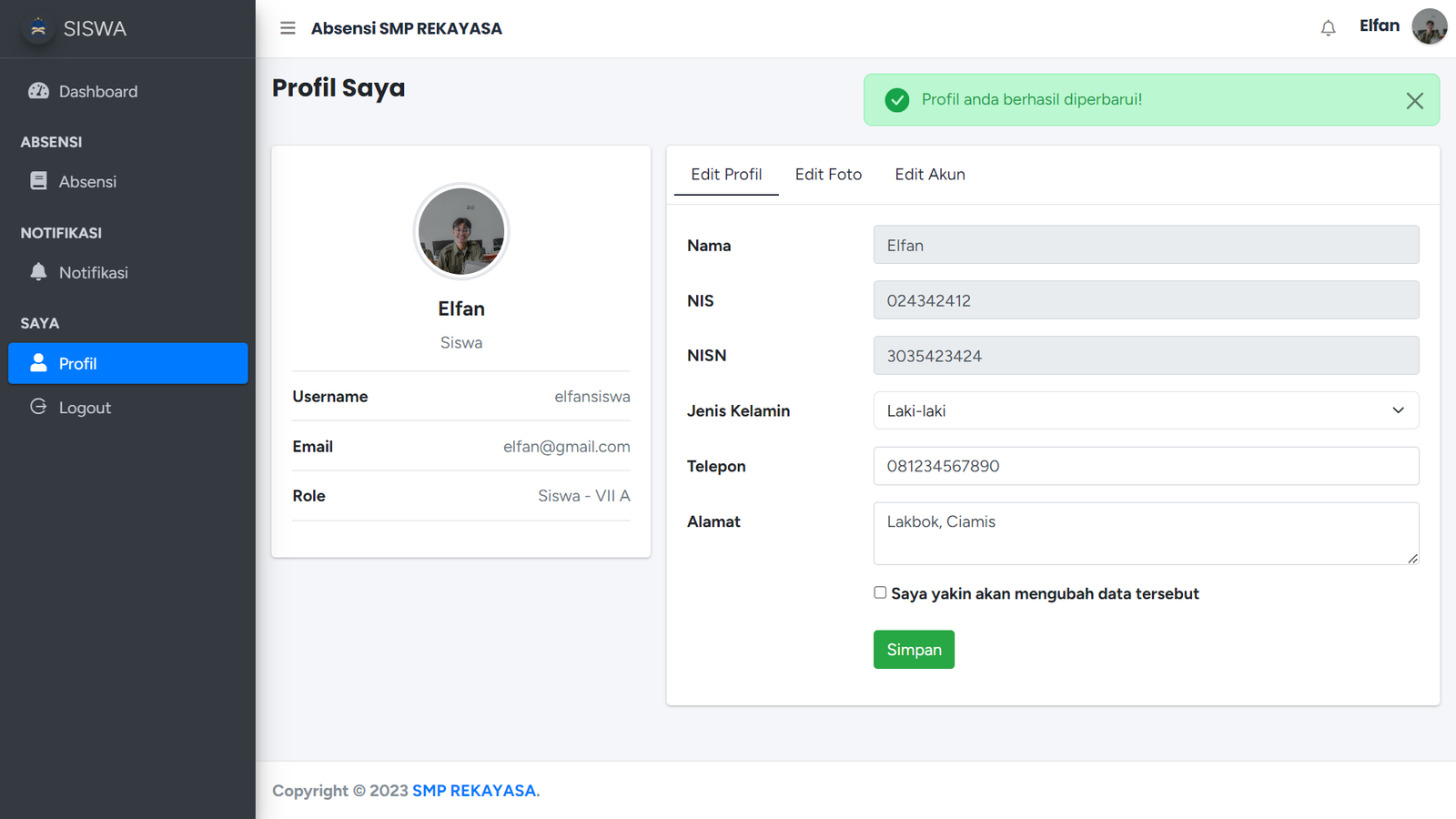Follow the SMP REKAYASA footer link
Viewport: 1456px width, 819px height.
pyautogui.click(x=474, y=791)
